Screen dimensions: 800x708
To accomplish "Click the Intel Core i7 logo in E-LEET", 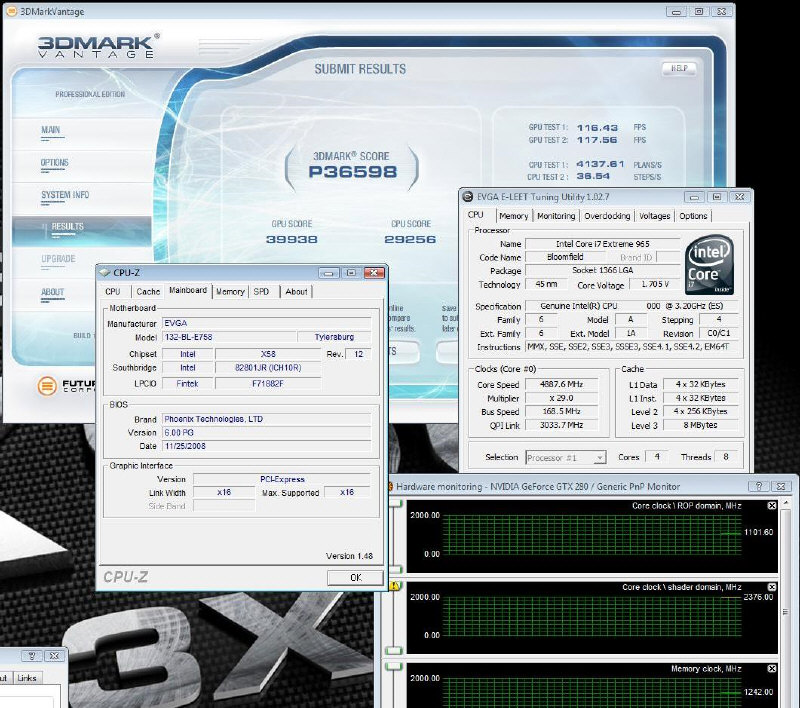I will tap(709, 264).
